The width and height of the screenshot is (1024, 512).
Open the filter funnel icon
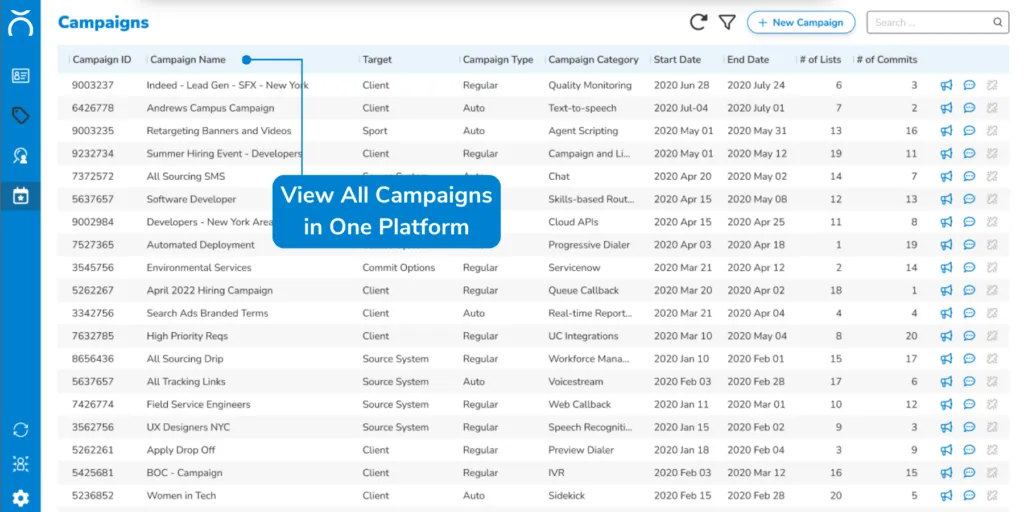pos(727,22)
